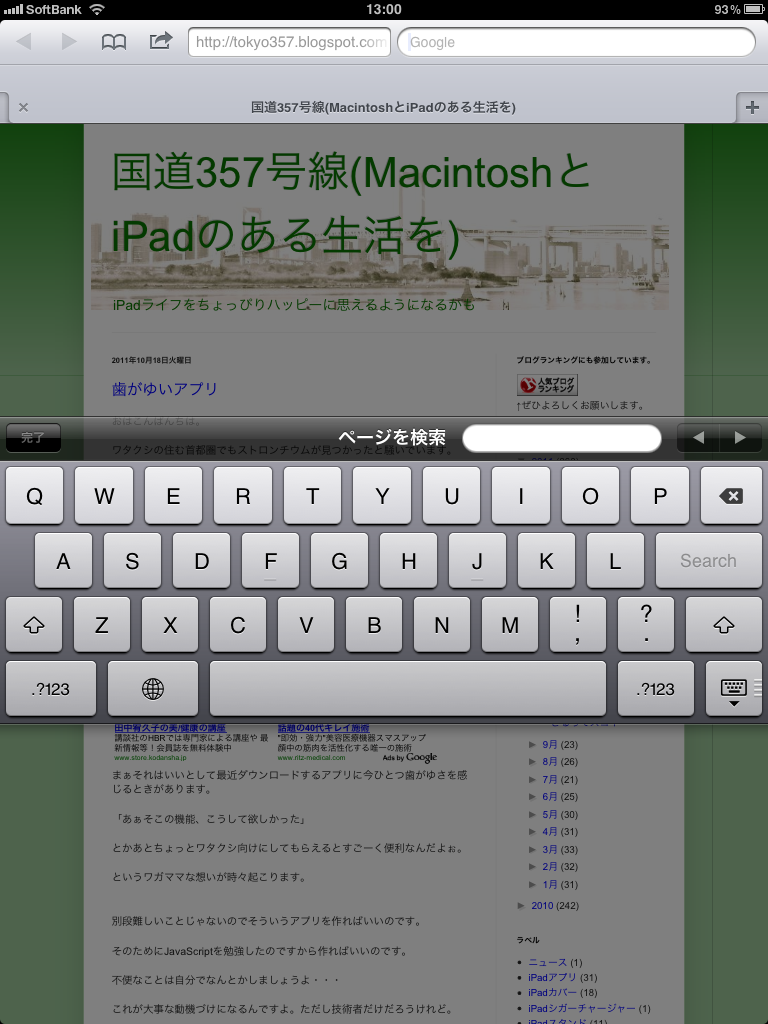Open the 話題の40代キレイ施術 ad link
Viewport: 768px width, 1024px height.
click(323, 728)
